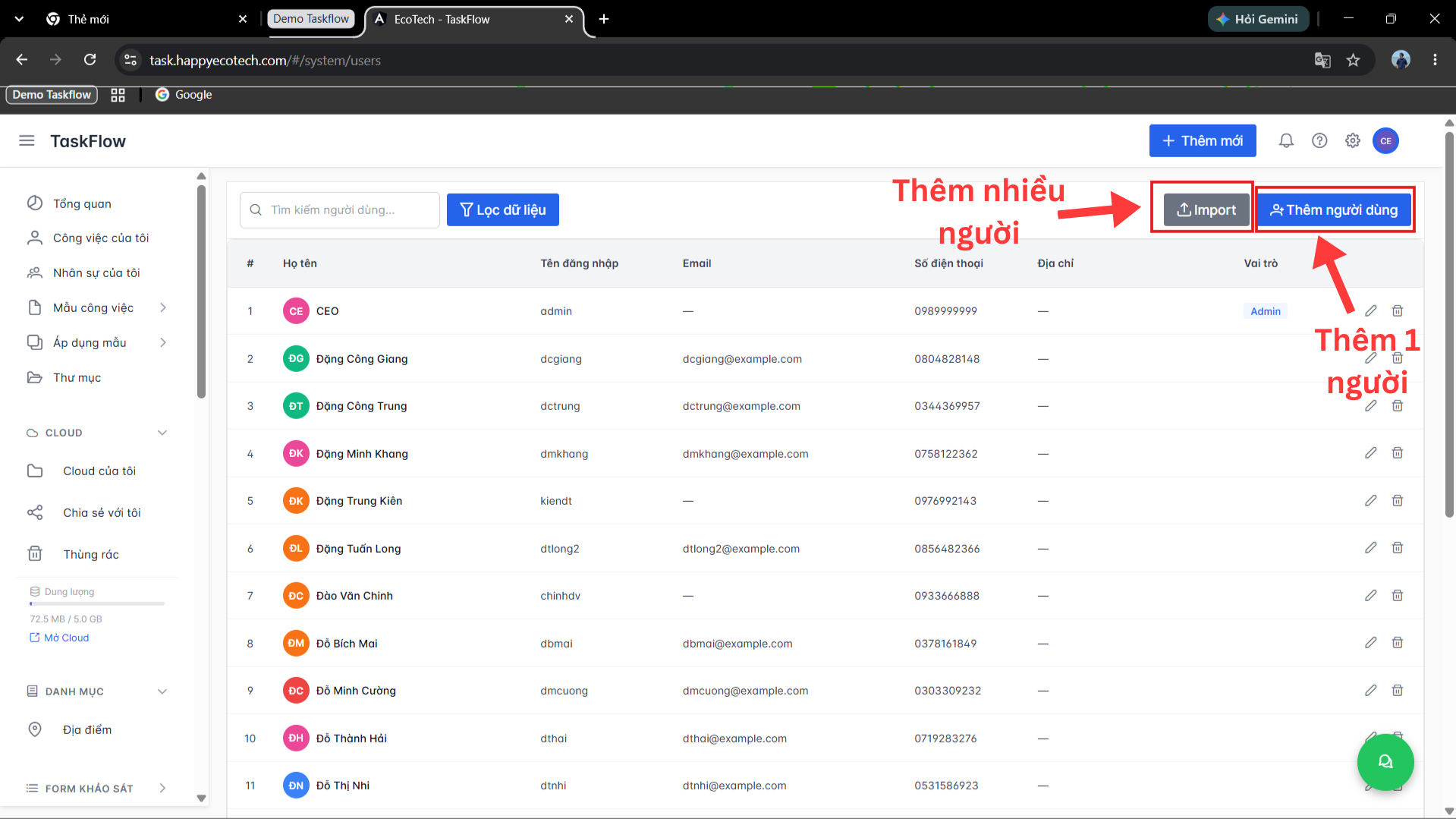
Task: Delete user Đặng Công Trung
Action: (x=1398, y=406)
